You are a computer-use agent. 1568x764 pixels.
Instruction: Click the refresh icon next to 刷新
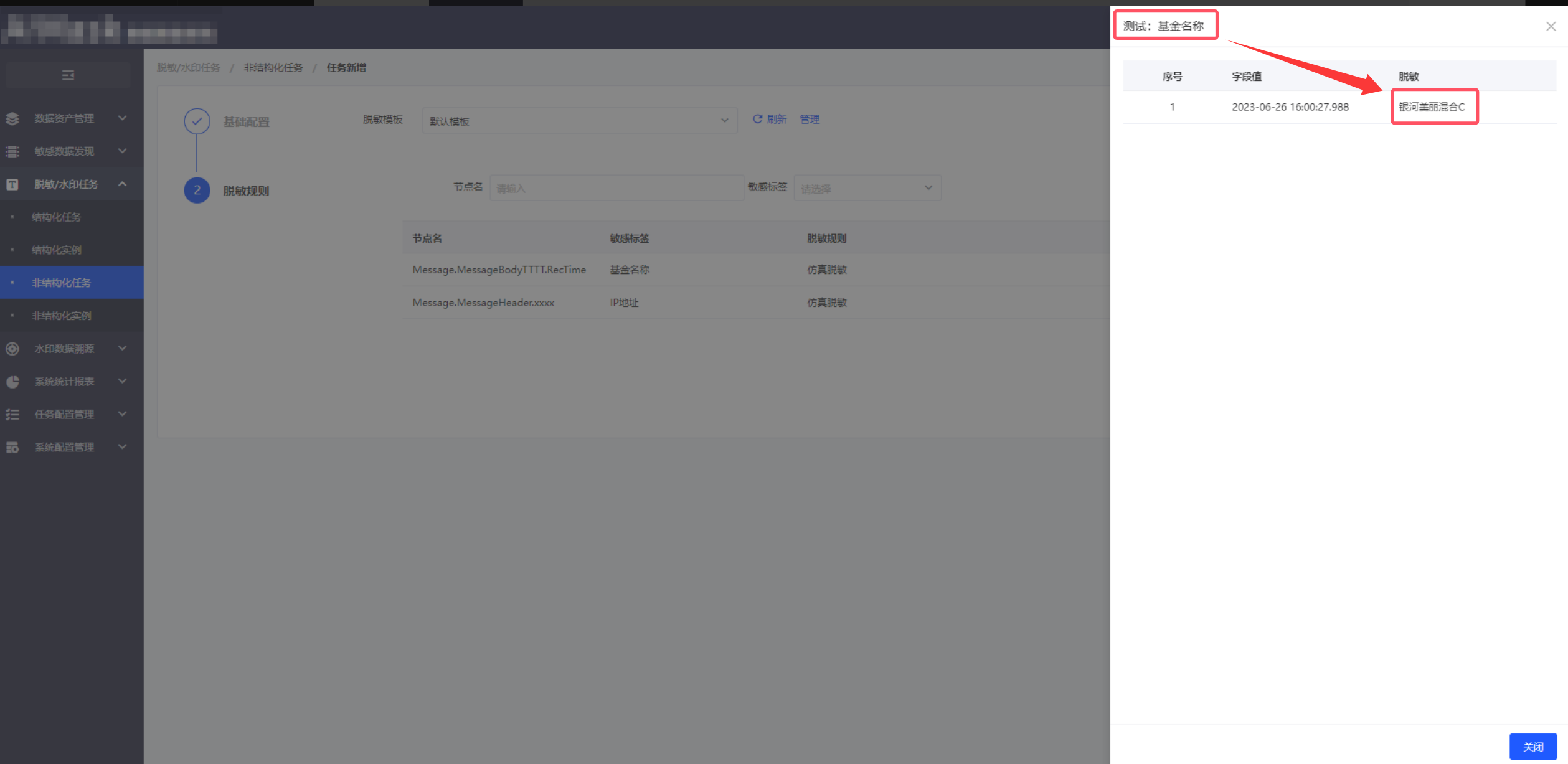[x=757, y=119]
